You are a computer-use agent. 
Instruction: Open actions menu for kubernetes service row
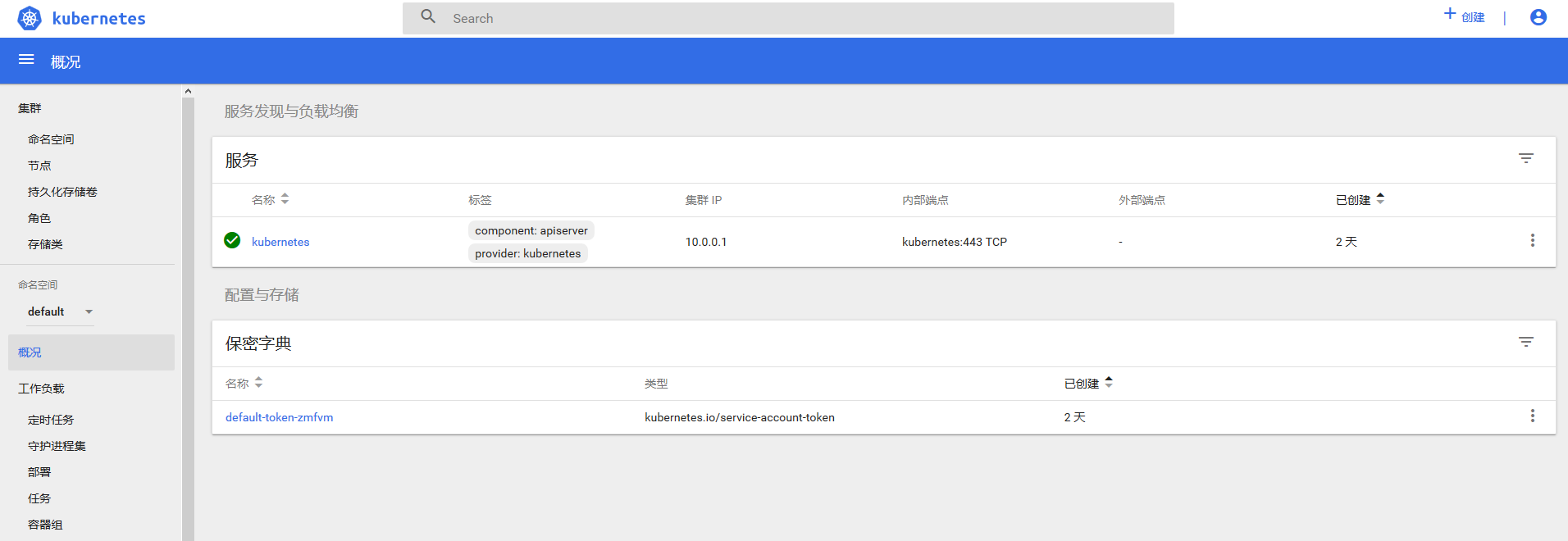tap(1532, 240)
